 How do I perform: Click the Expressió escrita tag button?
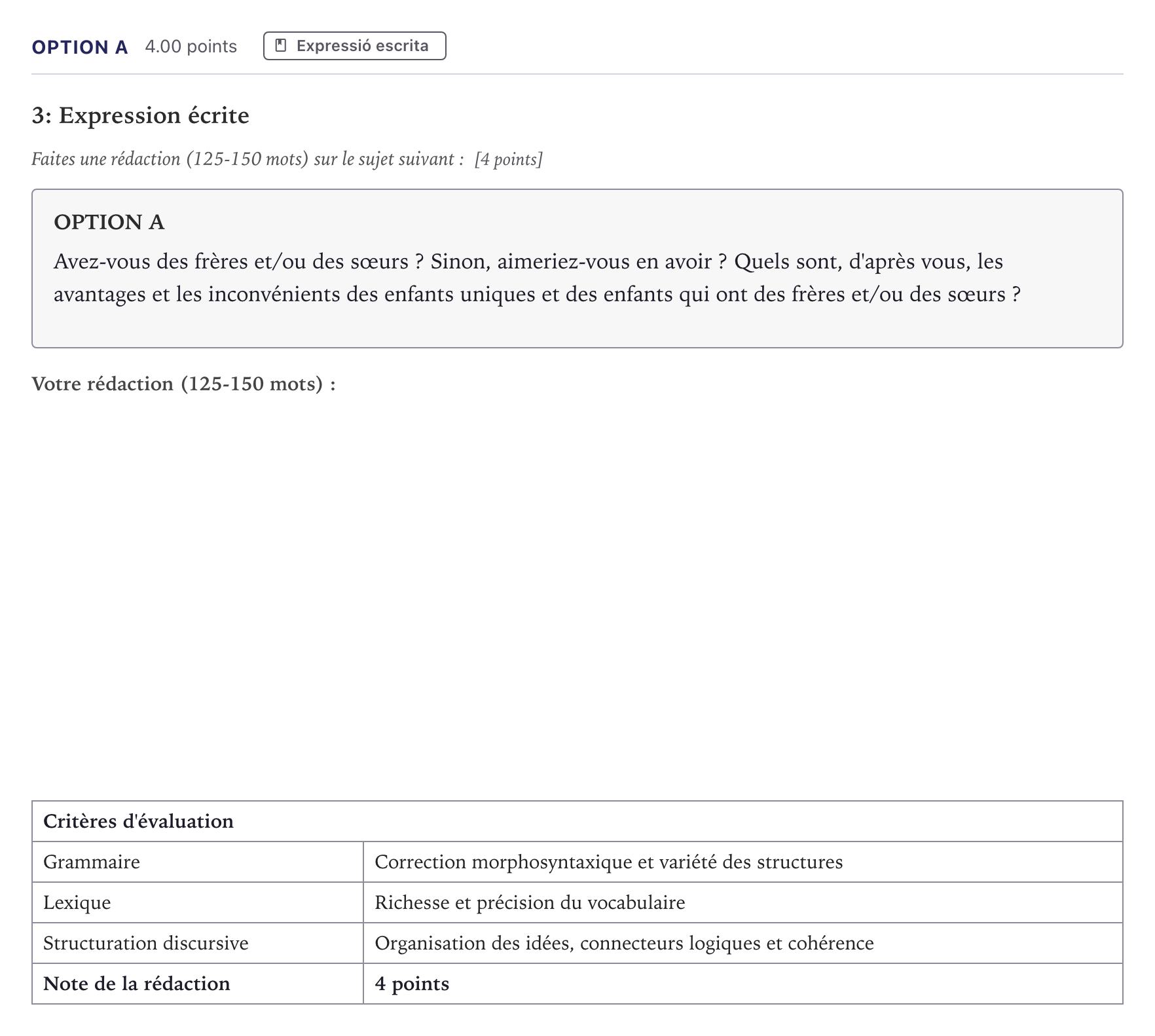tap(354, 46)
